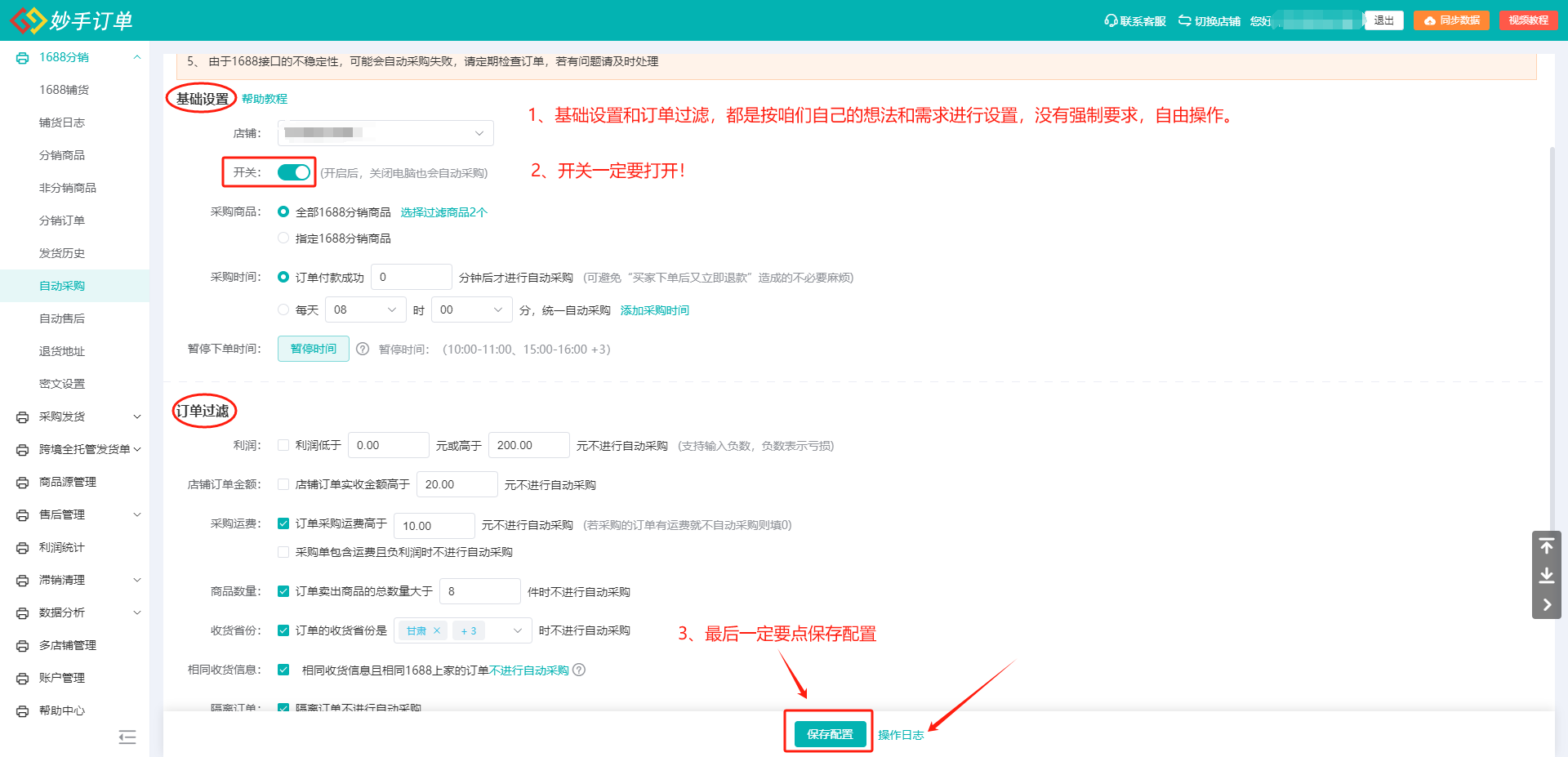Click the 利润统计 sidebar icon
The image size is (1568, 757).
(23, 548)
